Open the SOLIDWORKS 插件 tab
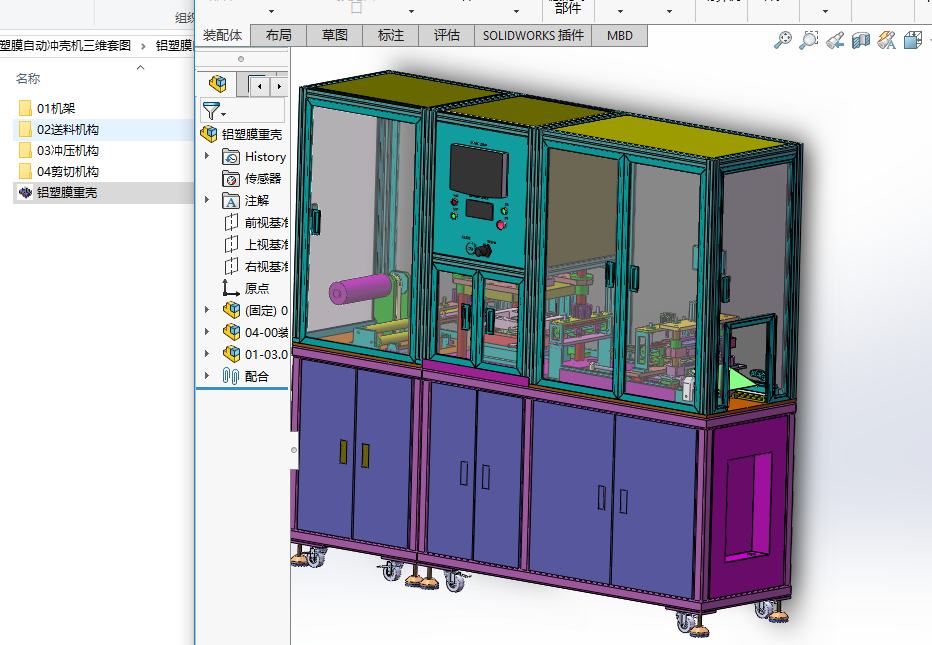This screenshot has height=645, width=932. 532,35
